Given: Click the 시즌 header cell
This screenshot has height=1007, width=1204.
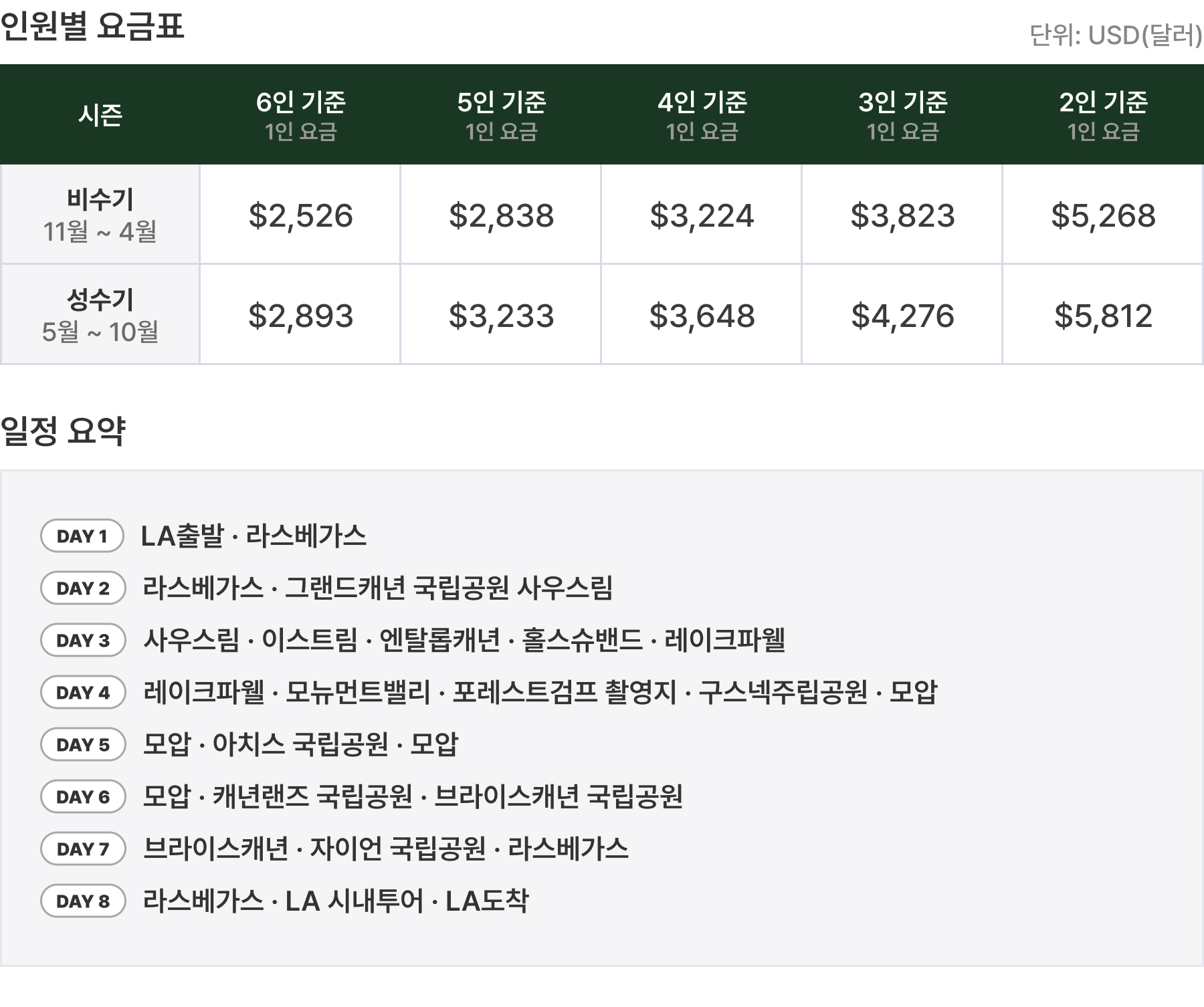Looking at the screenshot, I should tap(100, 115).
